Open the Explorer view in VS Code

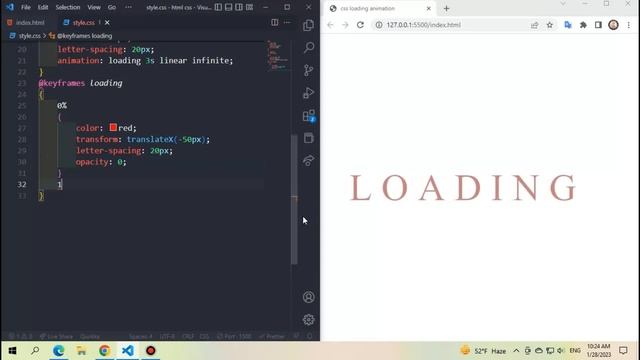coord(309,25)
